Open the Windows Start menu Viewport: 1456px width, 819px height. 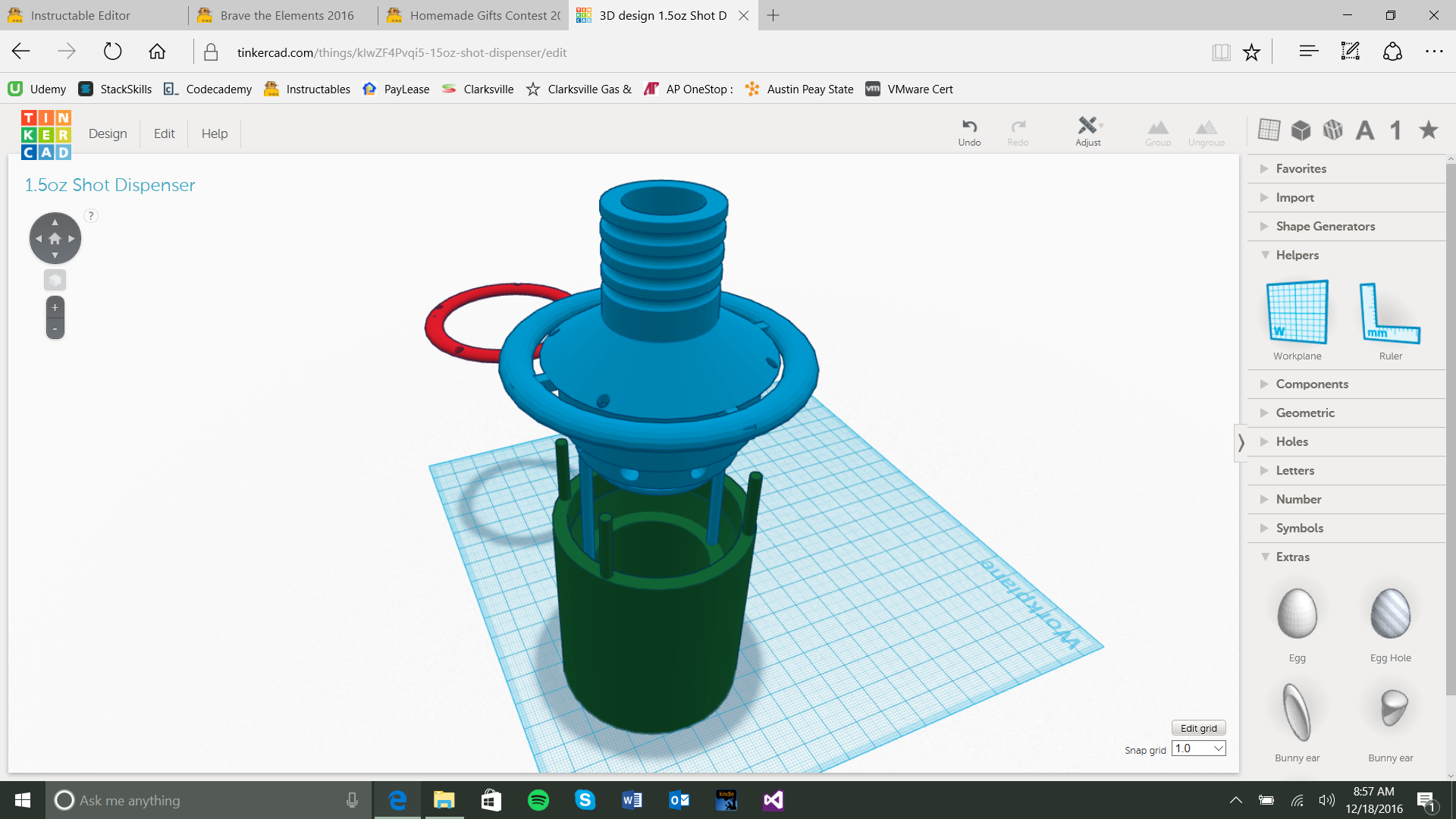point(23,800)
